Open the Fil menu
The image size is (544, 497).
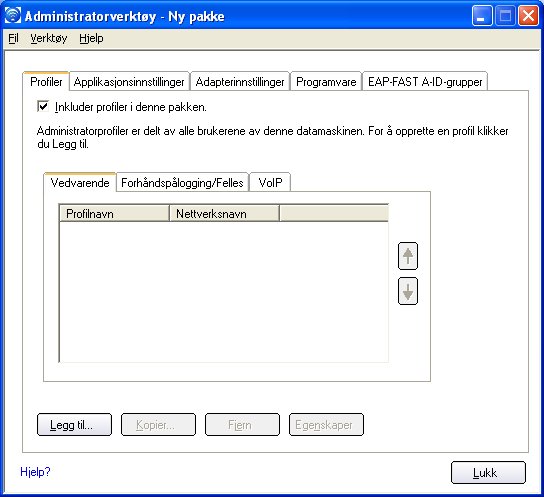tap(13, 38)
